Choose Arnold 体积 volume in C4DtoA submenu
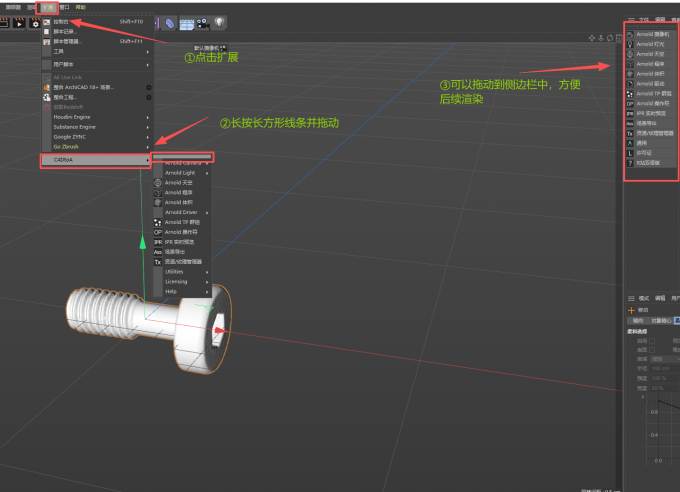Image resolution: width=680 pixels, height=492 pixels. point(181,202)
